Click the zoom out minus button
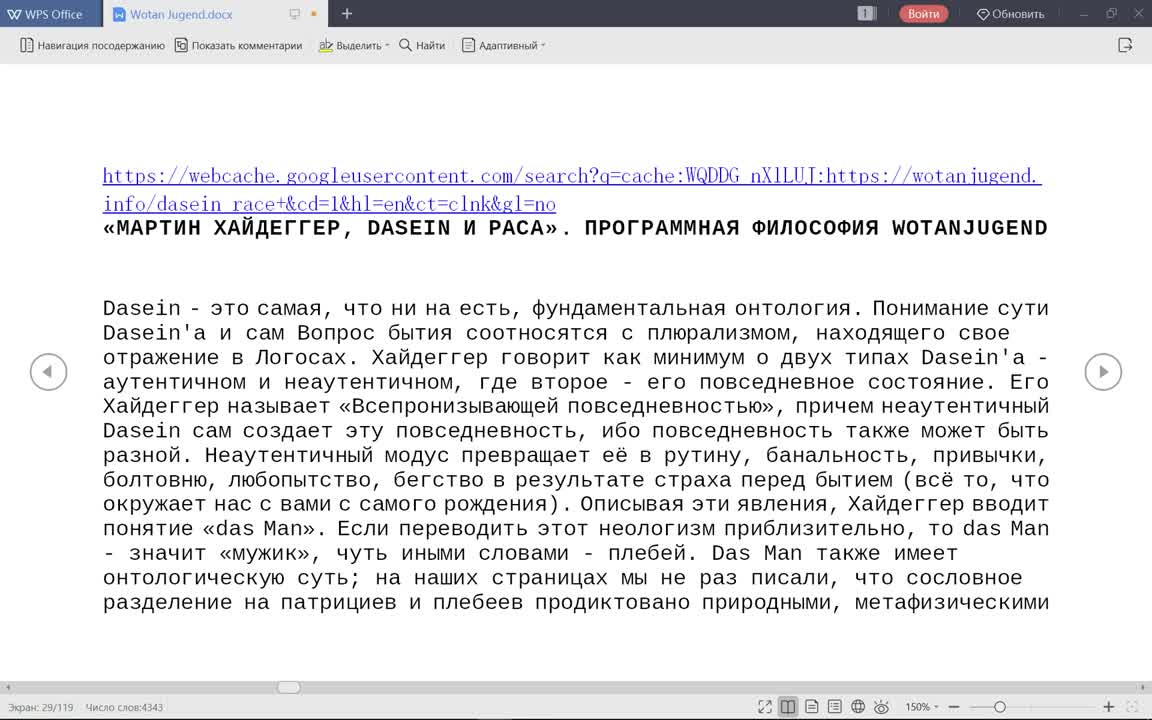1152x720 pixels. [x=954, y=707]
